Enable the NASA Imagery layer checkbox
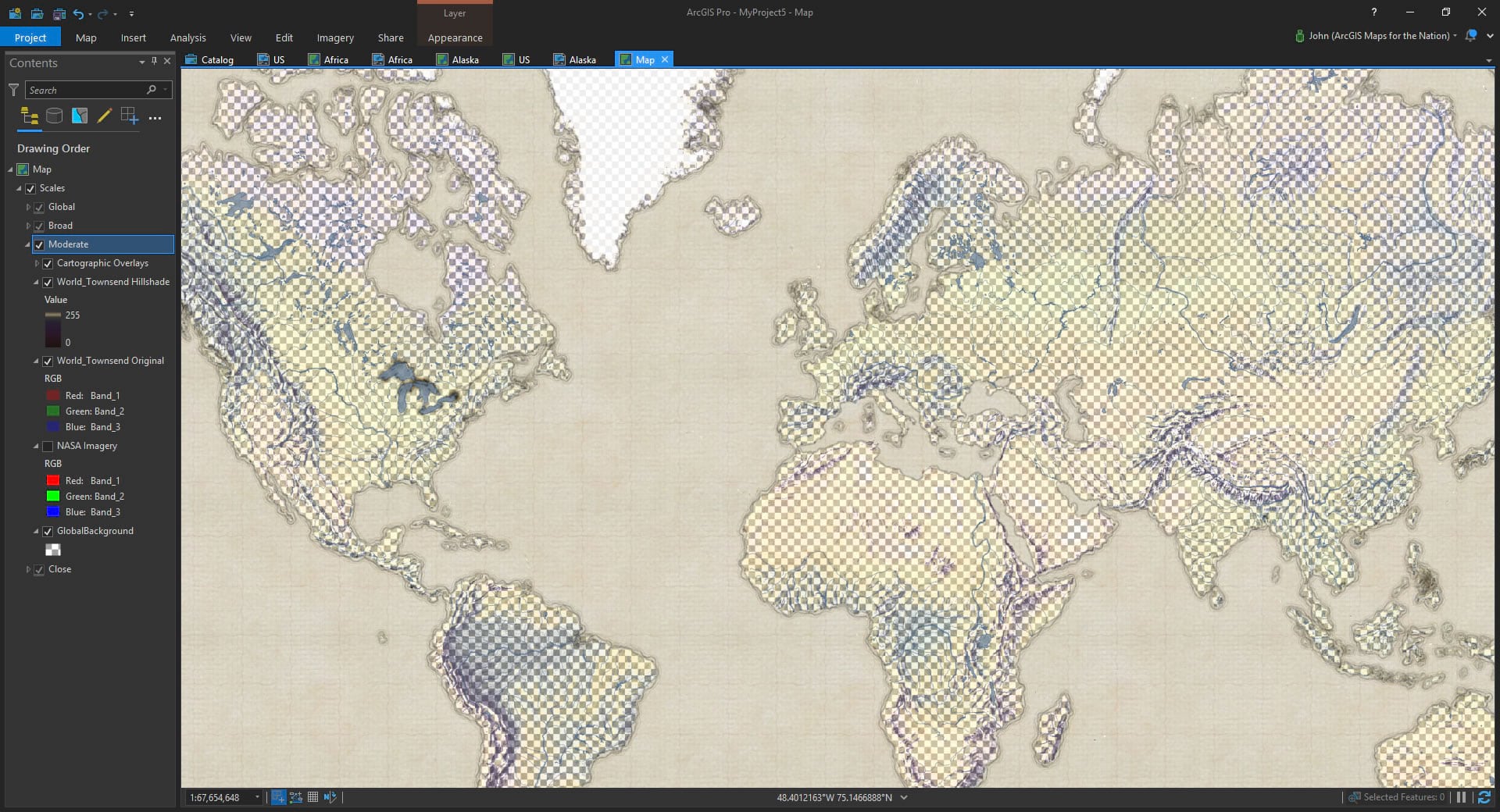This screenshot has width=1500, height=812. point(48,446)
